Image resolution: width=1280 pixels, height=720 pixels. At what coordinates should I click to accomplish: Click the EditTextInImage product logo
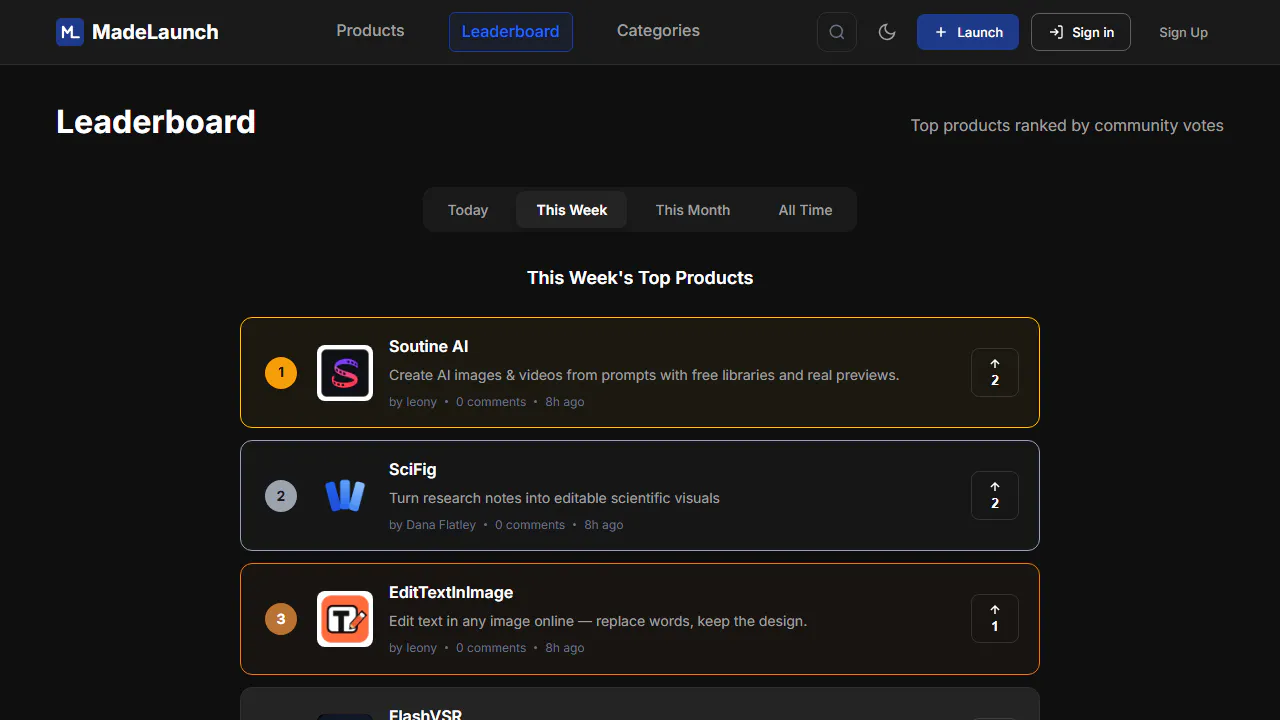click(345, 619)
